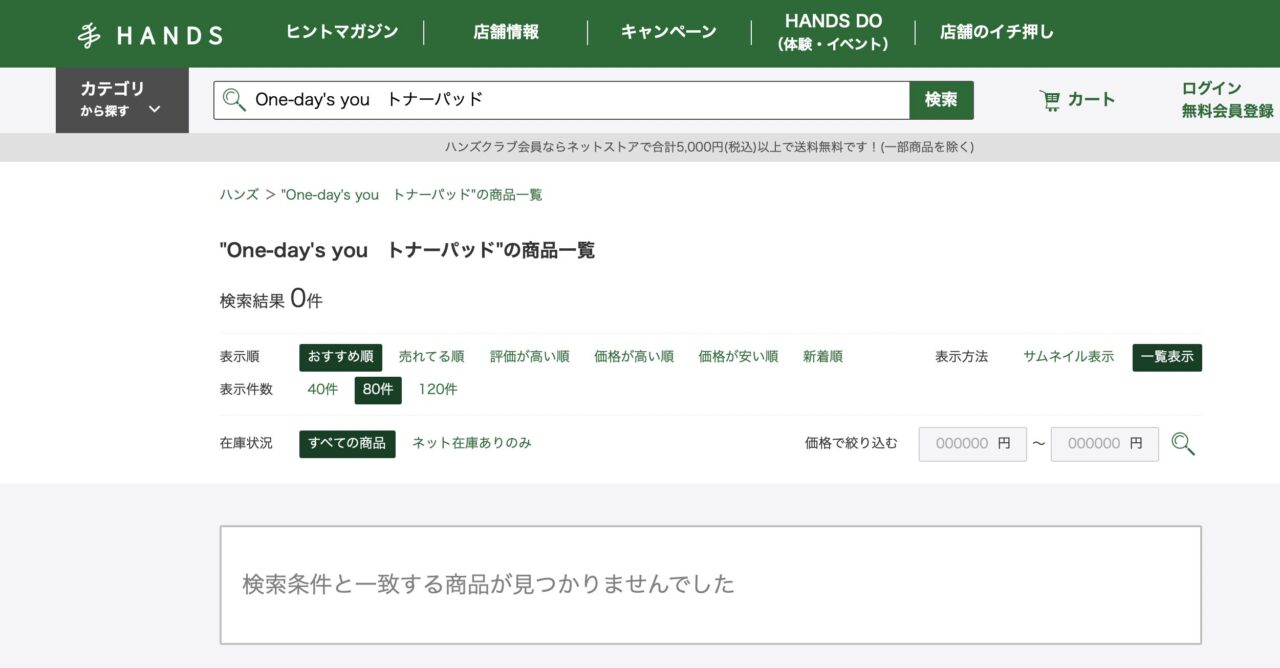
Task: Show 80件 per page
Action: (x=378, y=390)
